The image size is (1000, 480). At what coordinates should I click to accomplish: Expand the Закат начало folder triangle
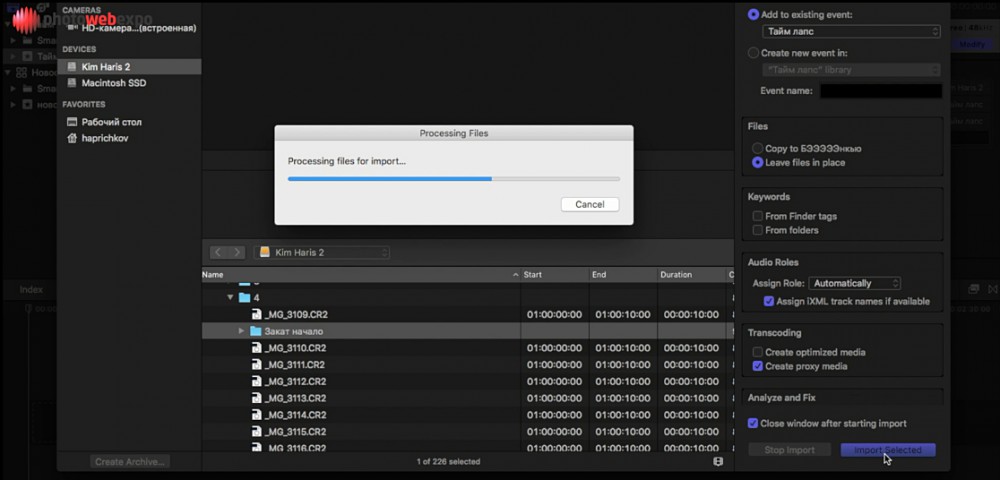pyautogui.click(x=241, y=331)
